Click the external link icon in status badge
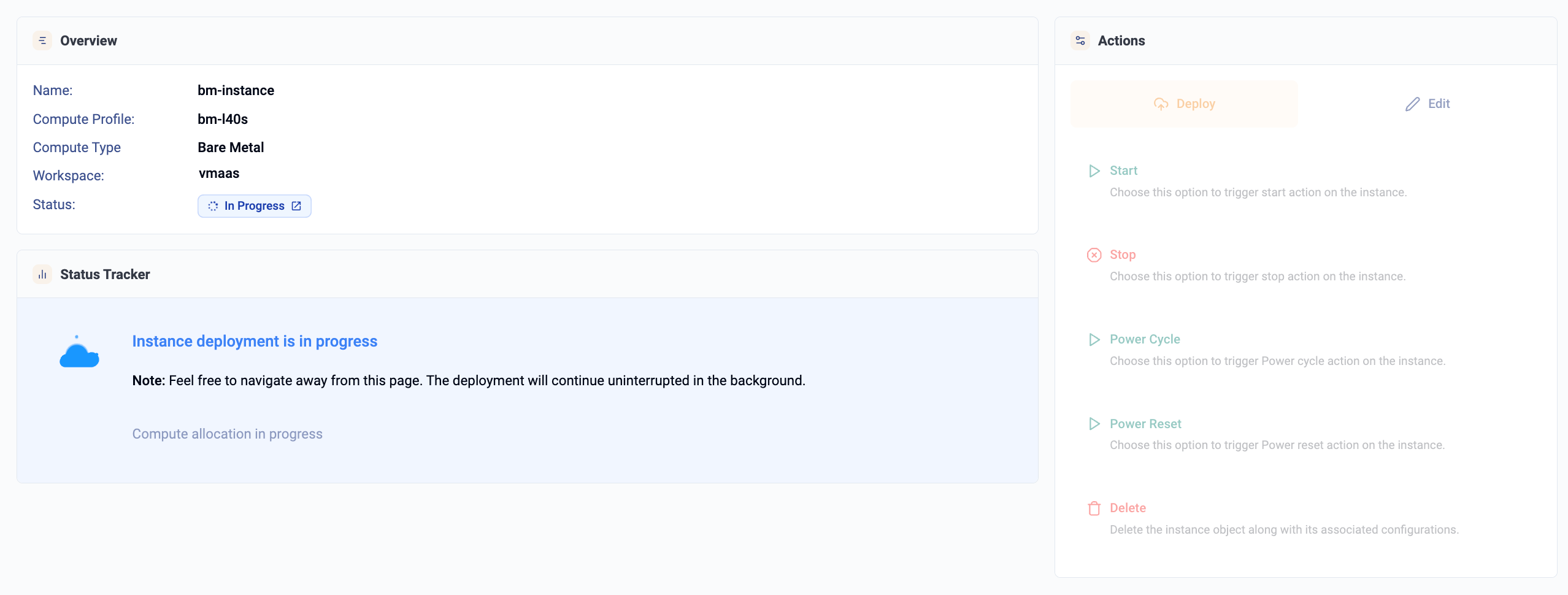 [x=296, y=206]
